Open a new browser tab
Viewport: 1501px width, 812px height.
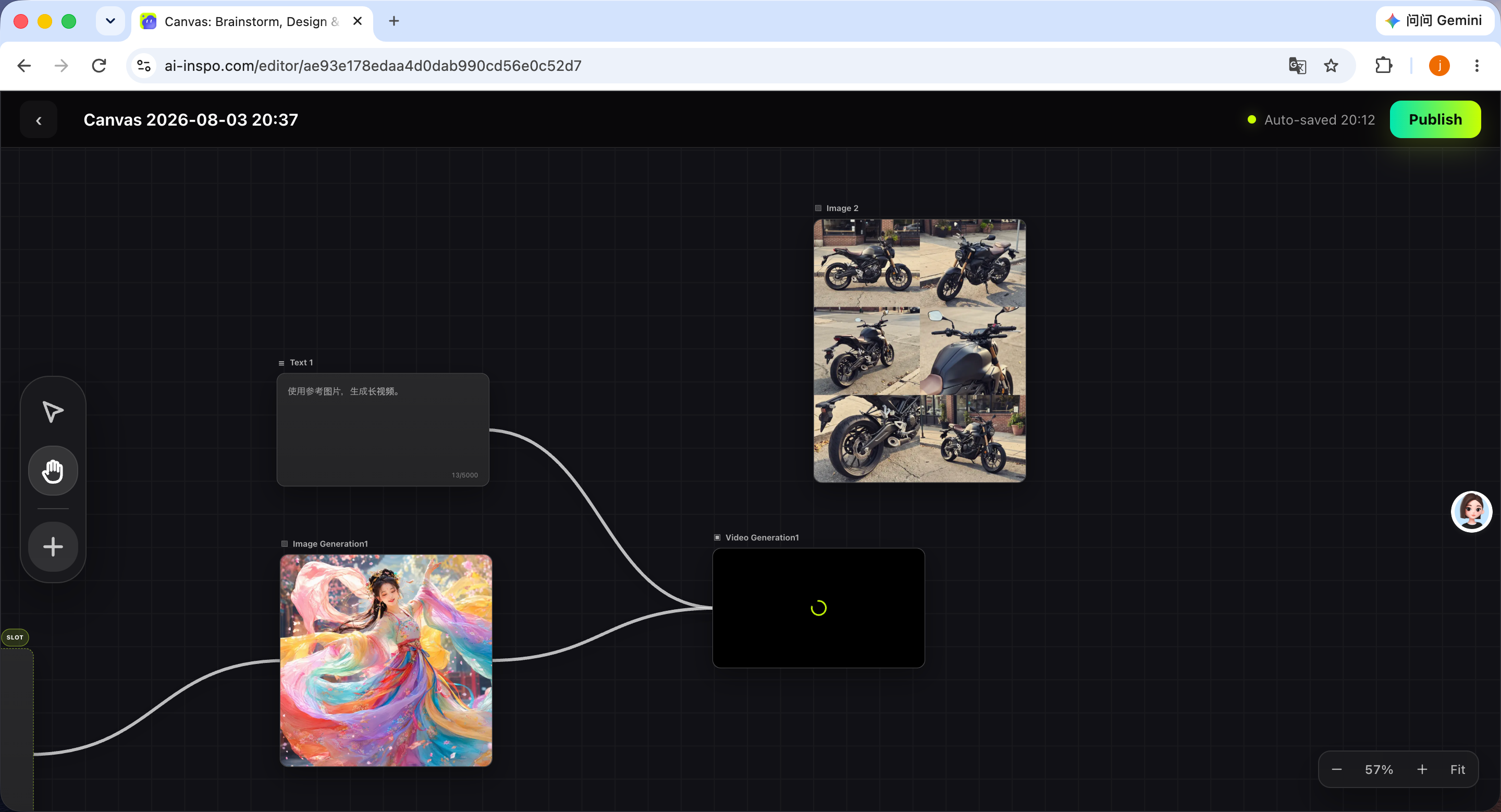(394, 21)
